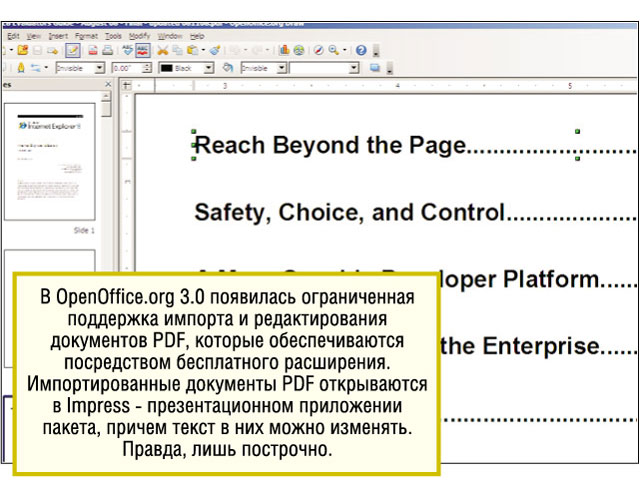Viewport: 640px width, 482px height.
Task: Click the Line pencil icon
Action: click(21, 68)
